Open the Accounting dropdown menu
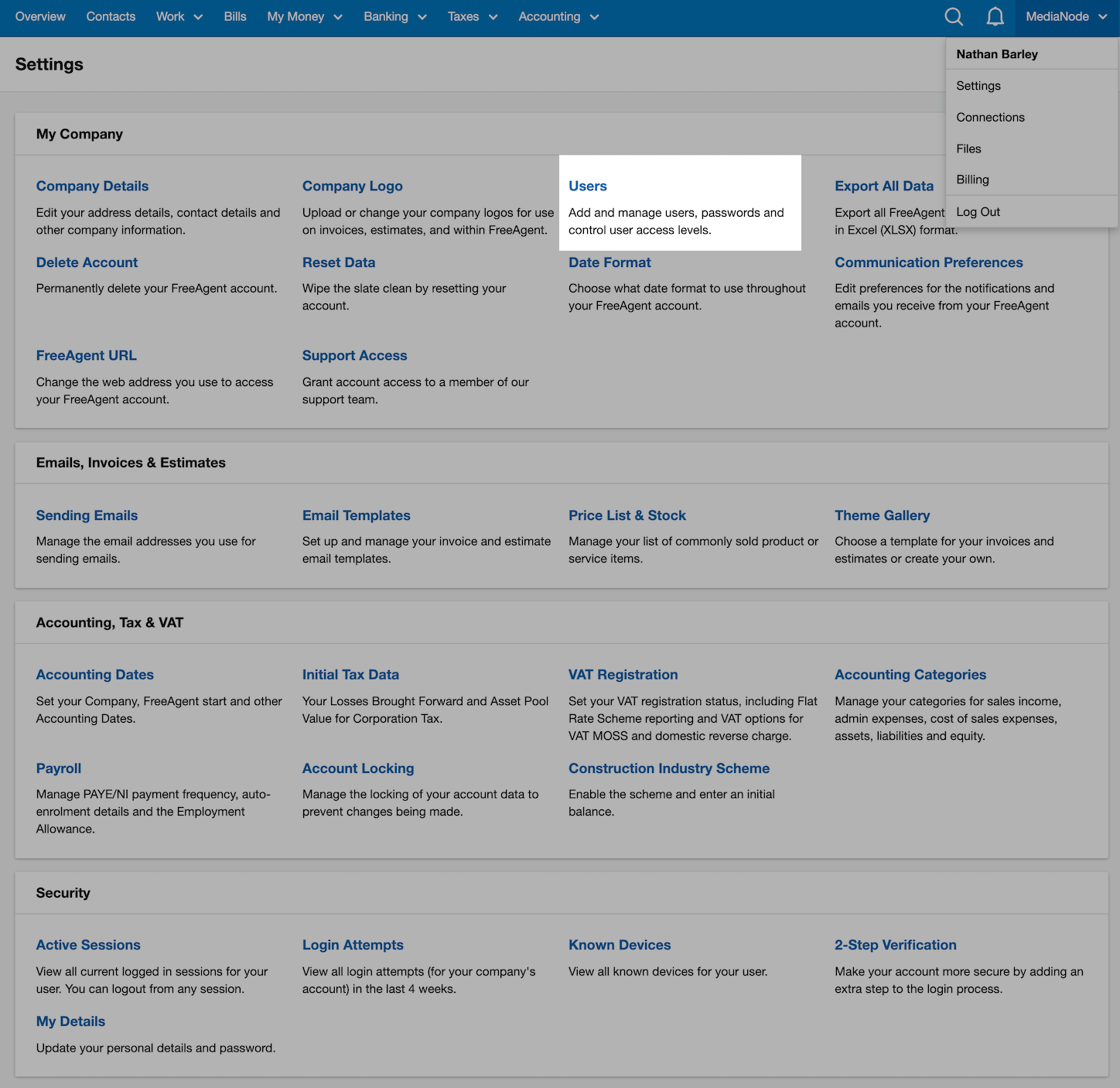The height and width of the screenshot is (1088, 1120). coord(557,16)
